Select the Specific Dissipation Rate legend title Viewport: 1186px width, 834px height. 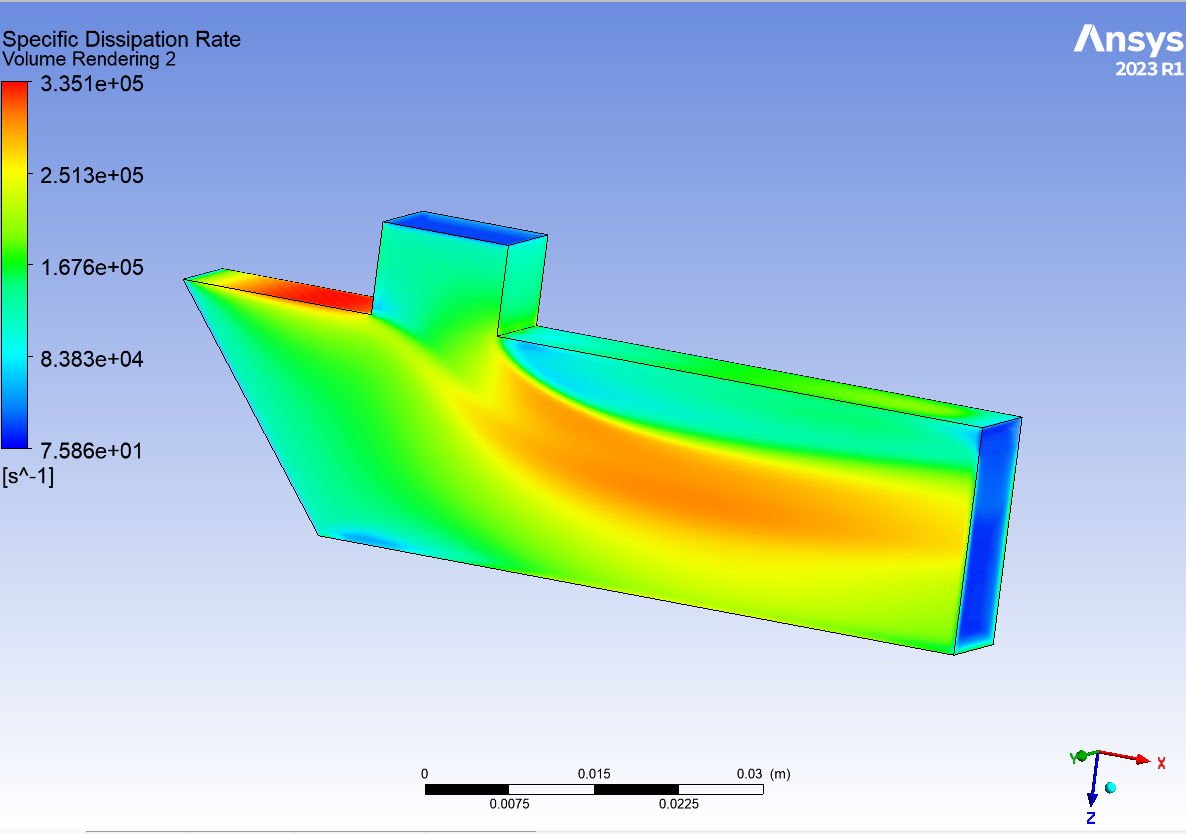[x=121, y=40]
